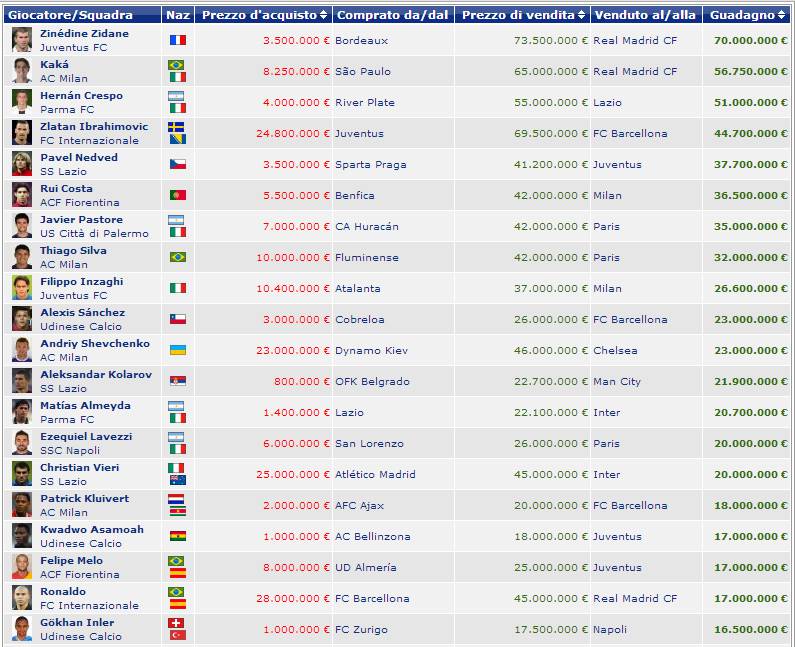
Task: Open SSC Napoli team link
Action: pos(70,450)
